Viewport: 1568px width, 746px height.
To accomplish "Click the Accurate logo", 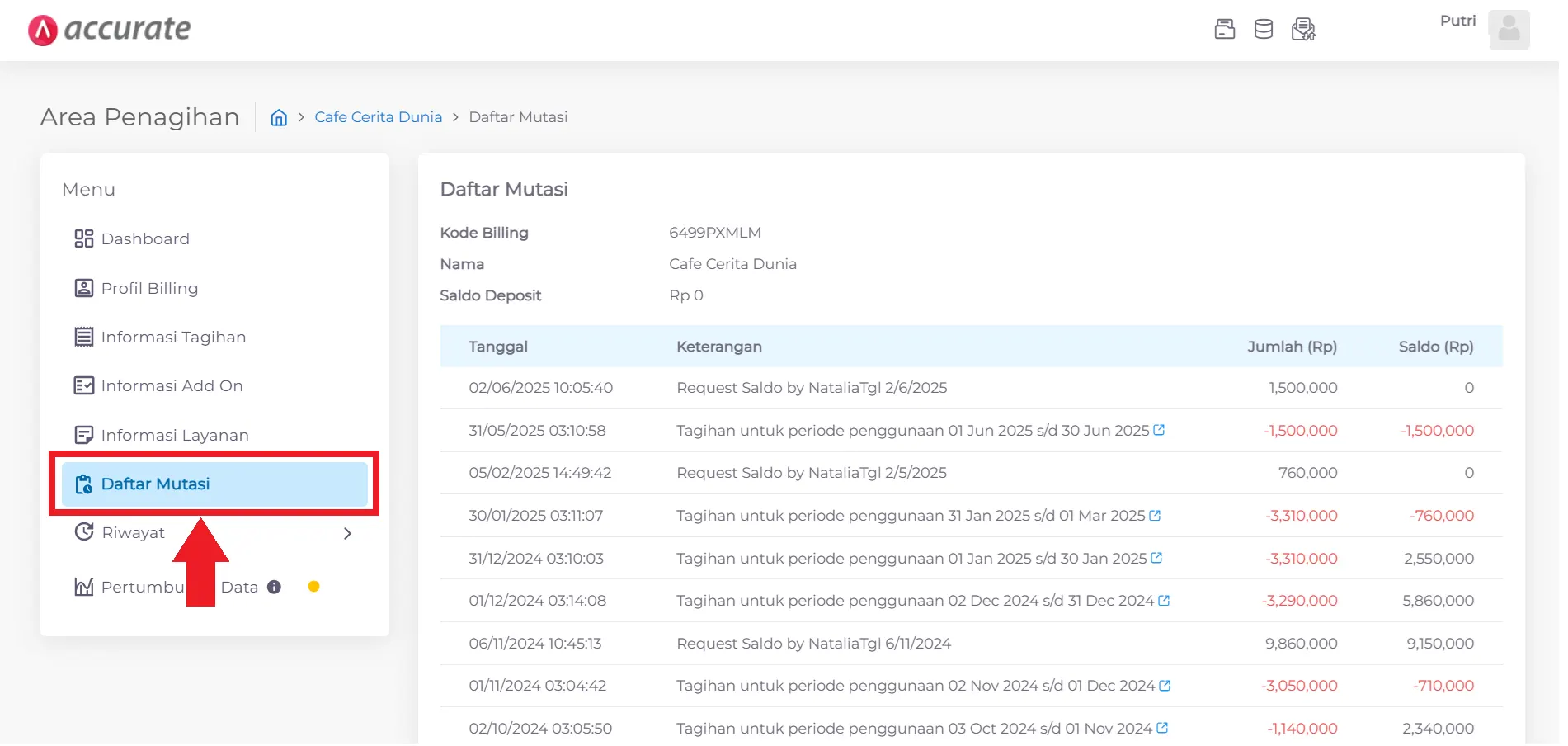I will (110, 29).
